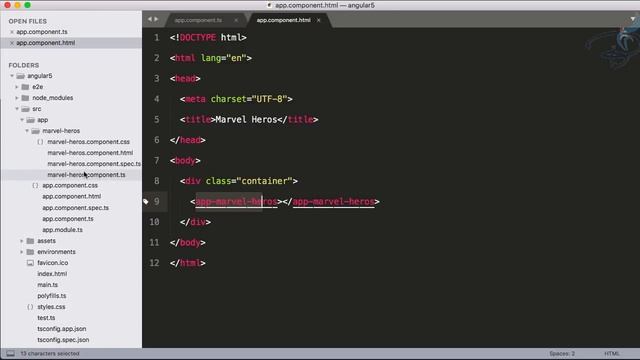The image size is (640, 360).
Task: Open the tab list dropdown arrow
Action: pyautogui.click(x=633, y=19)
